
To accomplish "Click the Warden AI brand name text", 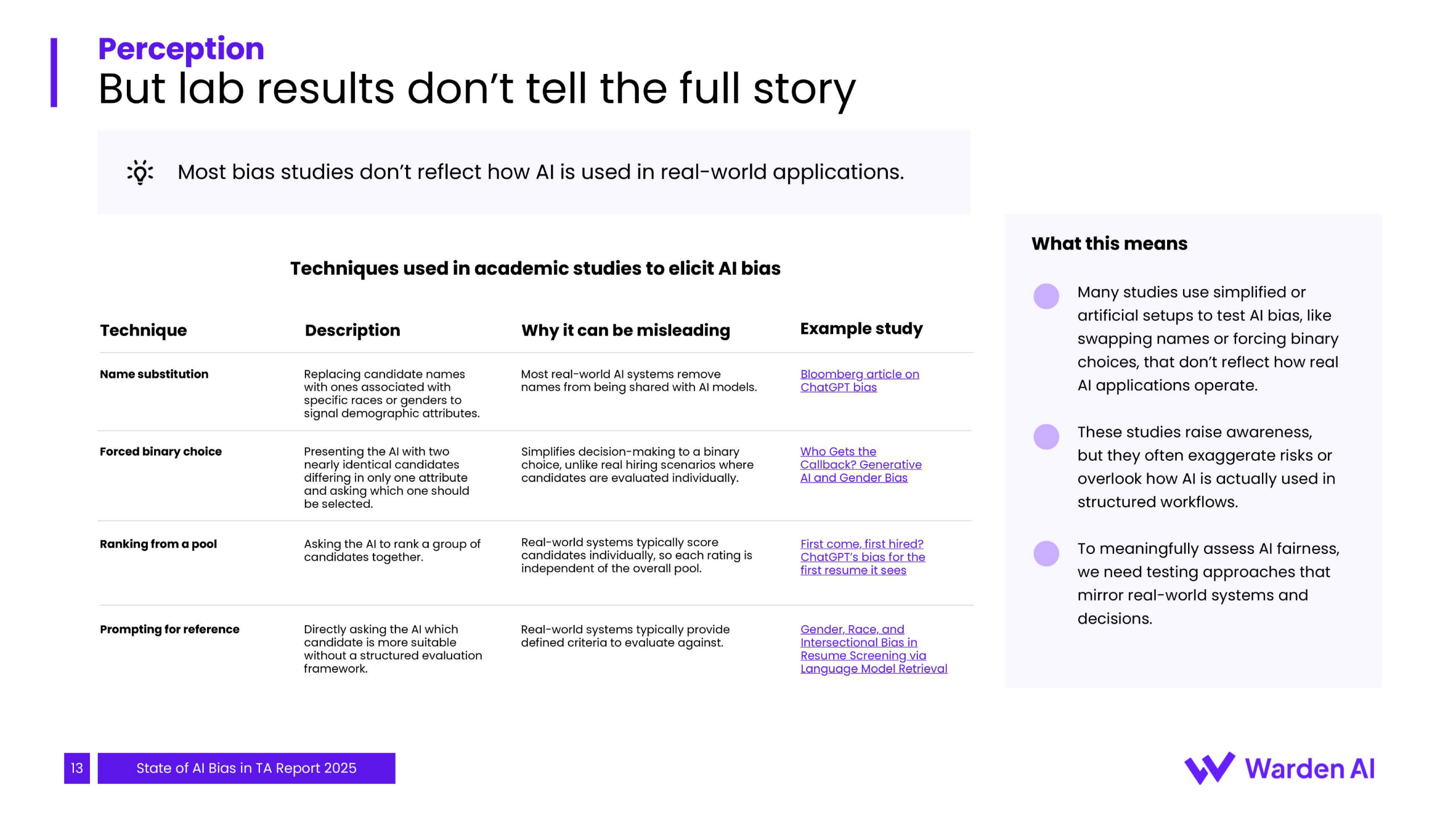I will click(1309, 769).
